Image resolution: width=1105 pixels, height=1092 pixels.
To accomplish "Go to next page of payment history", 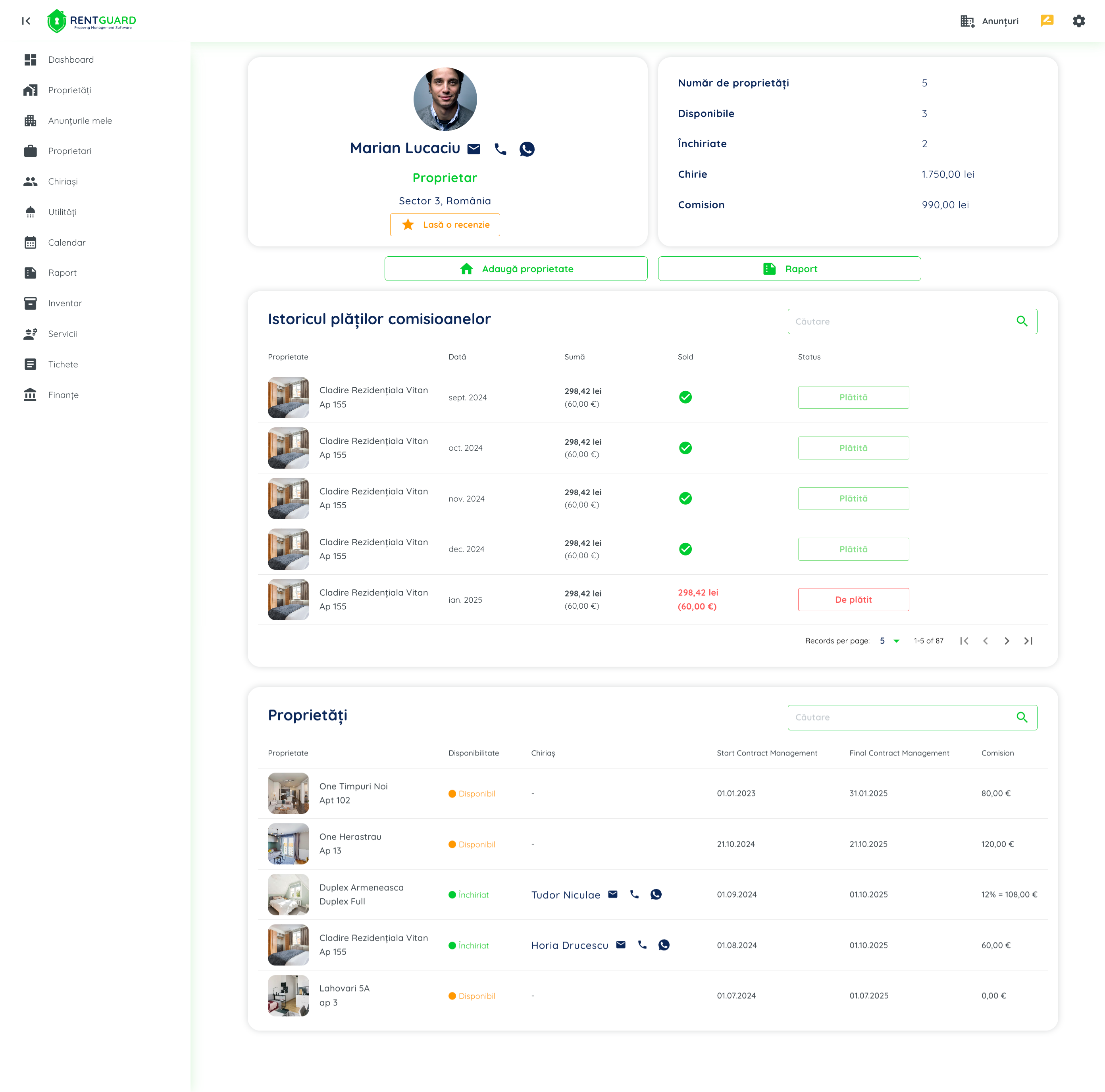I will pyautogui.click(x=1007, y=641).
